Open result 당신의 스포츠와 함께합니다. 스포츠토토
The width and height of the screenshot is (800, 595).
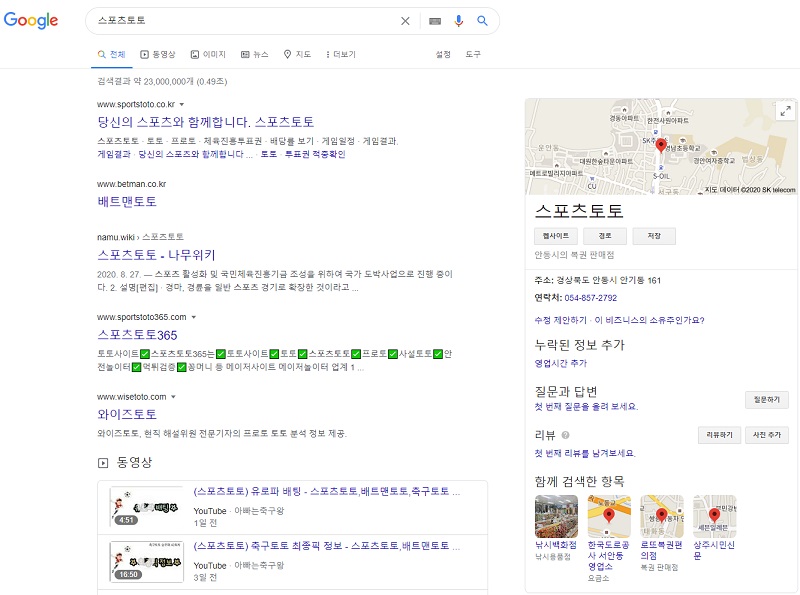[x=206, y=122]
